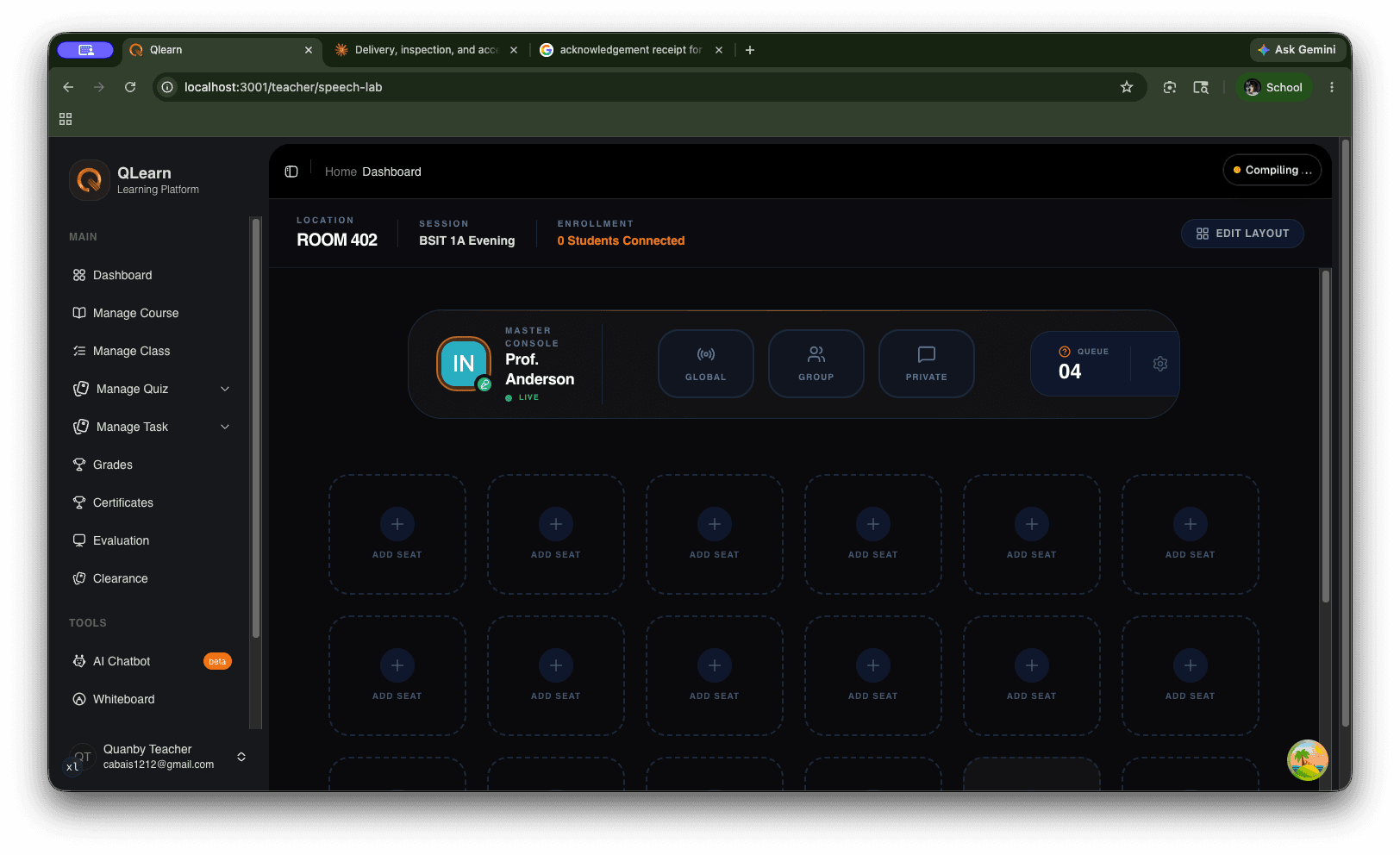
Task: Click the floating island avatar button
Action: pos(1308,760)
